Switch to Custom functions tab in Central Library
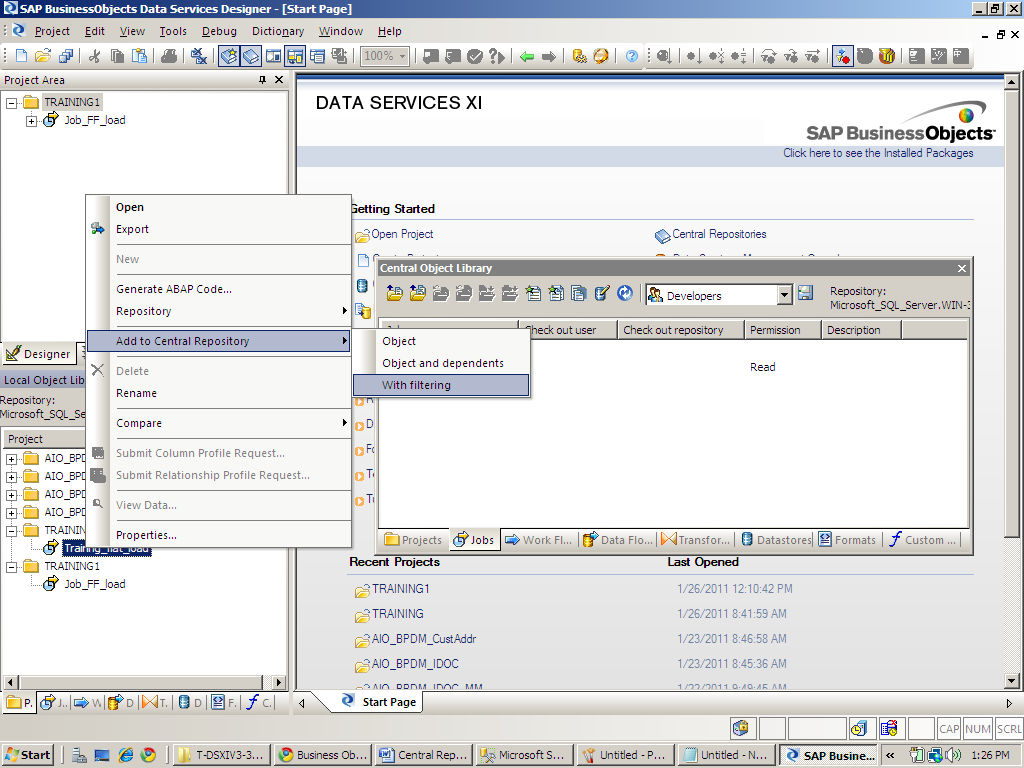This screenshot has height=768, width=1024. (922, 540)
